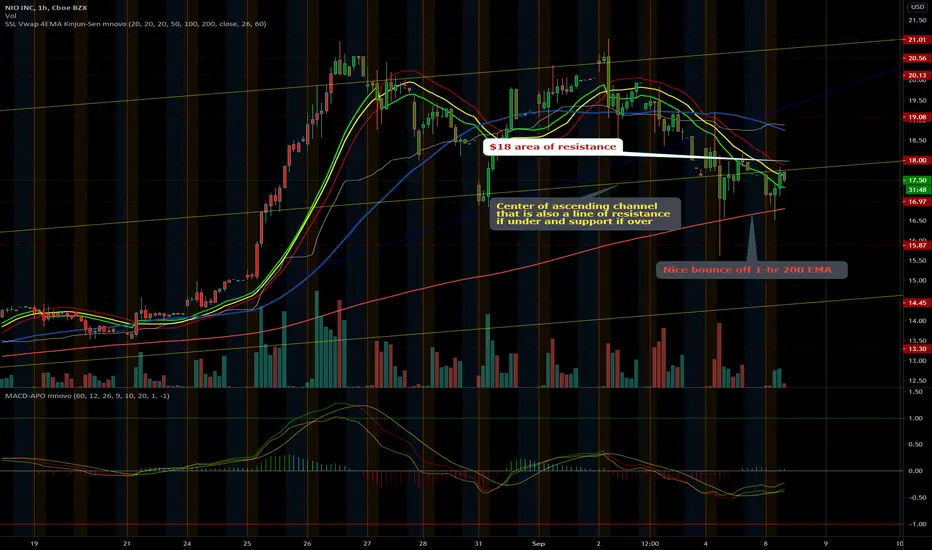Click the 21.50 price axis value

[918, 20]
